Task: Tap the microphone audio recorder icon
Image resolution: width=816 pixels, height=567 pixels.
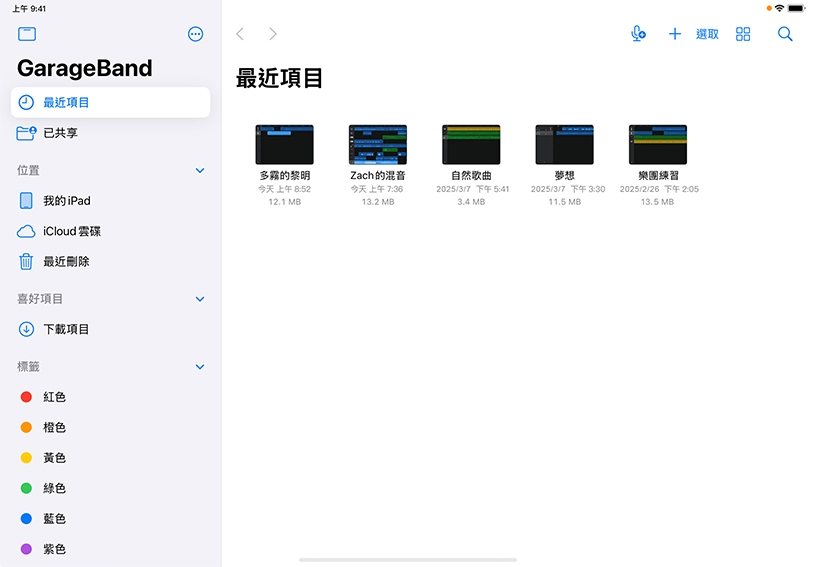Action: pyautogui.click(x=638, y=34)
